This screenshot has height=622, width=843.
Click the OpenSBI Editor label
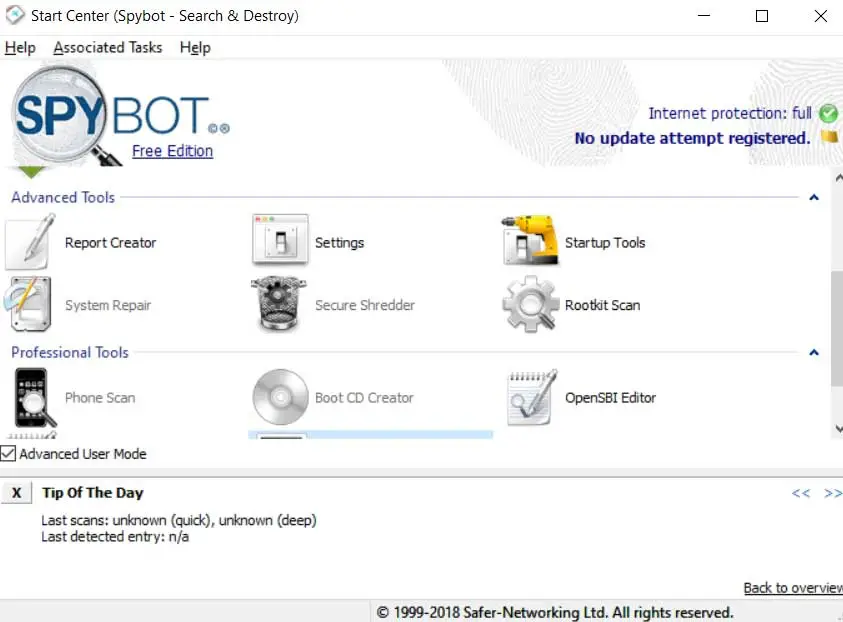(x=610, y=398)
